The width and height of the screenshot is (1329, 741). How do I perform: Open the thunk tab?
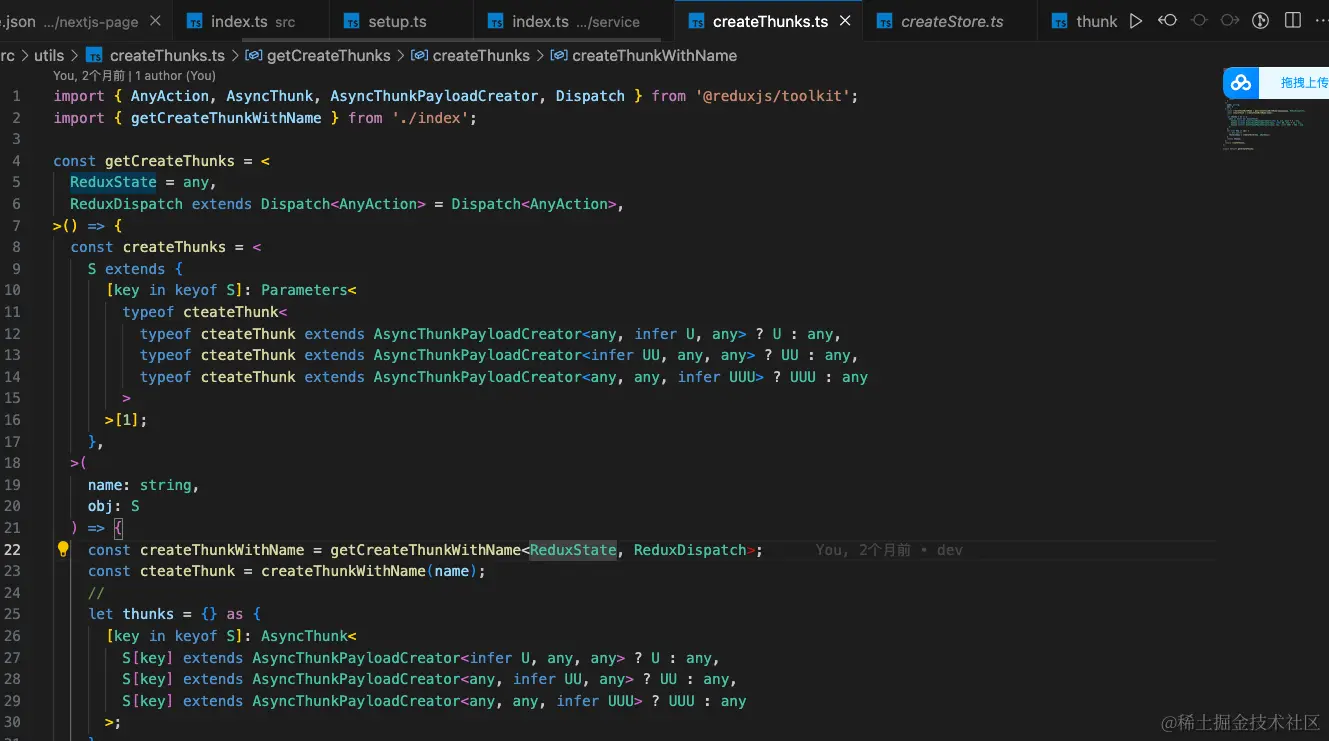(x=1084, y=21)
